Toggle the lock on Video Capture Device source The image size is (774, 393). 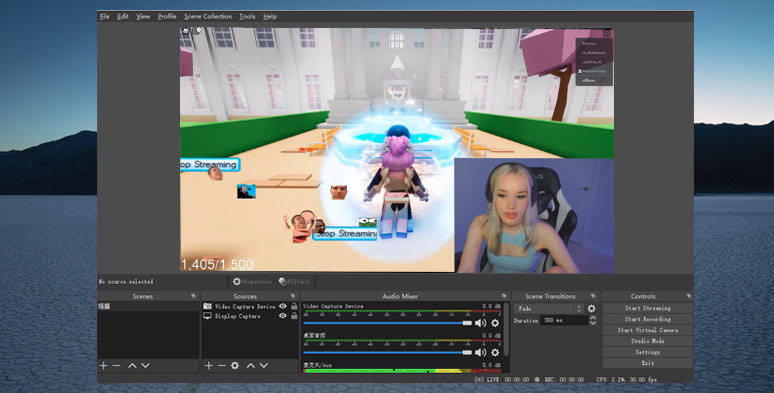click(294, 306)
